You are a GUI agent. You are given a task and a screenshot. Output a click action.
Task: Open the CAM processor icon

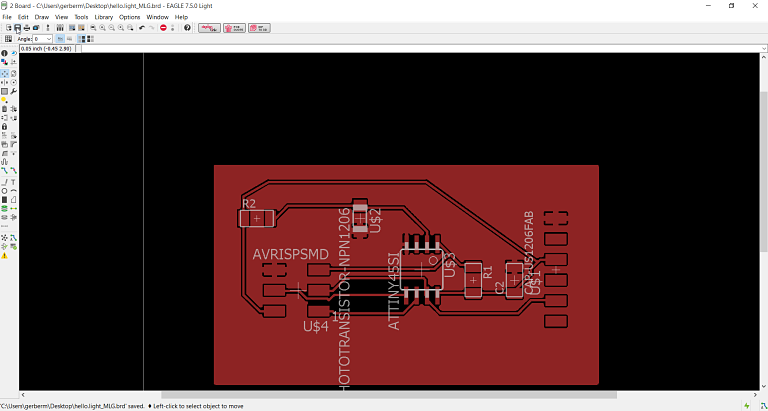pyautogui.click(x=36, y=28)
